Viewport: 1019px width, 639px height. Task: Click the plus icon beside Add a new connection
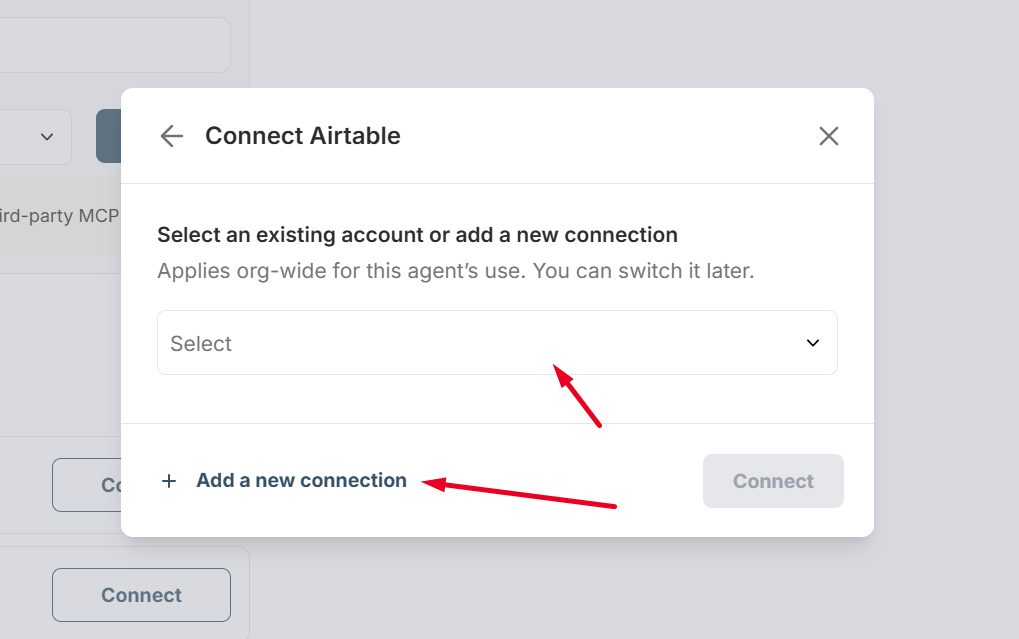pos(169,481)
